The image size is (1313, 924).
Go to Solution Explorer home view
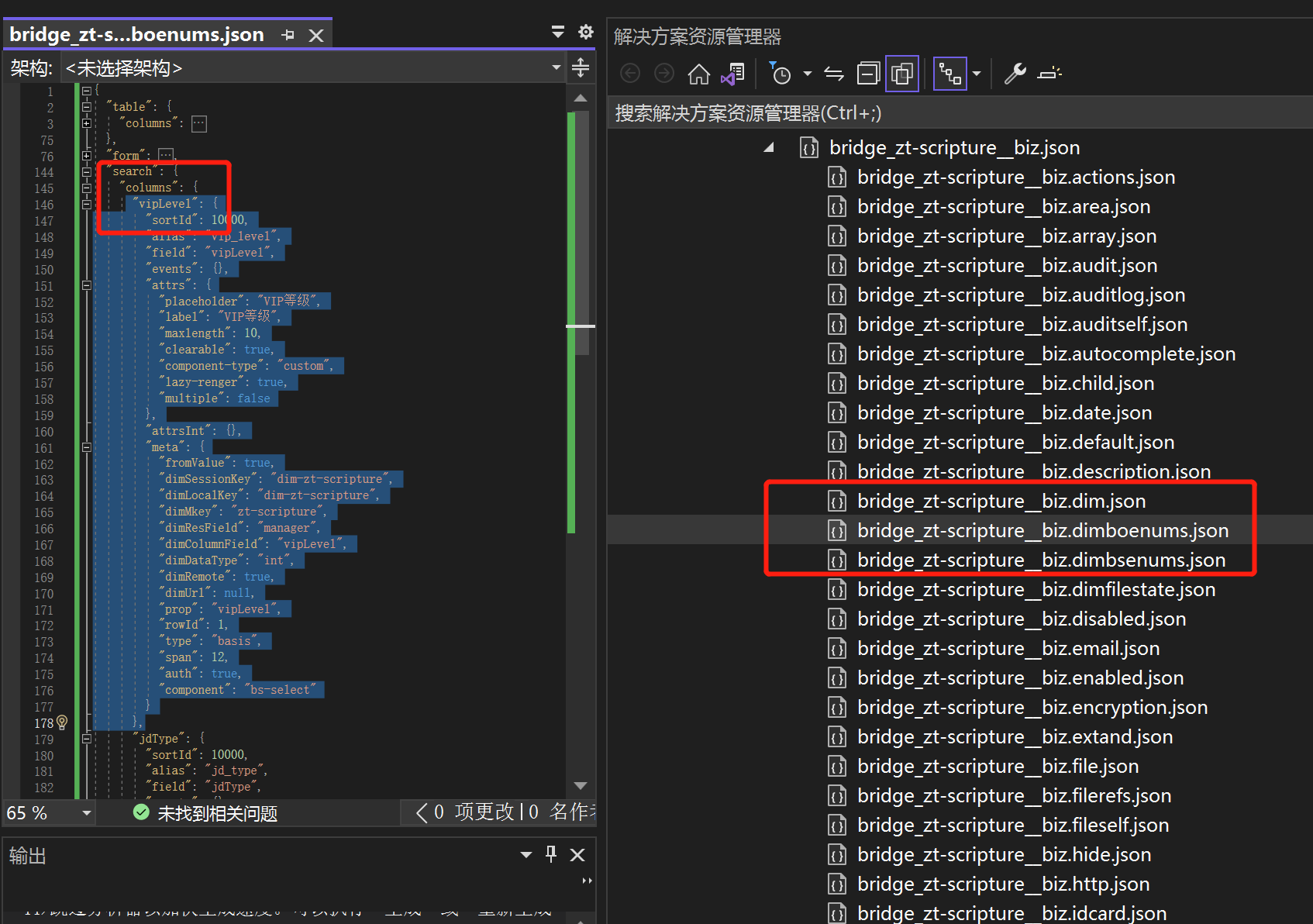click(x=698, y=74)
